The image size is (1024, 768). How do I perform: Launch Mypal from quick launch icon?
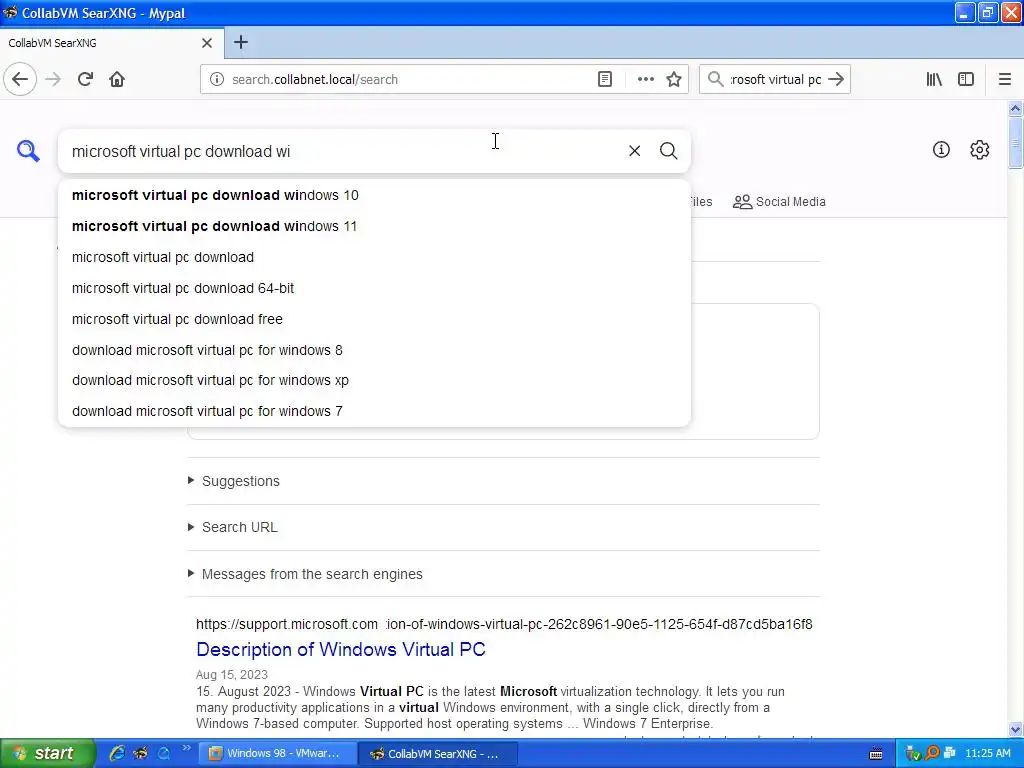(x=140, y=754)
